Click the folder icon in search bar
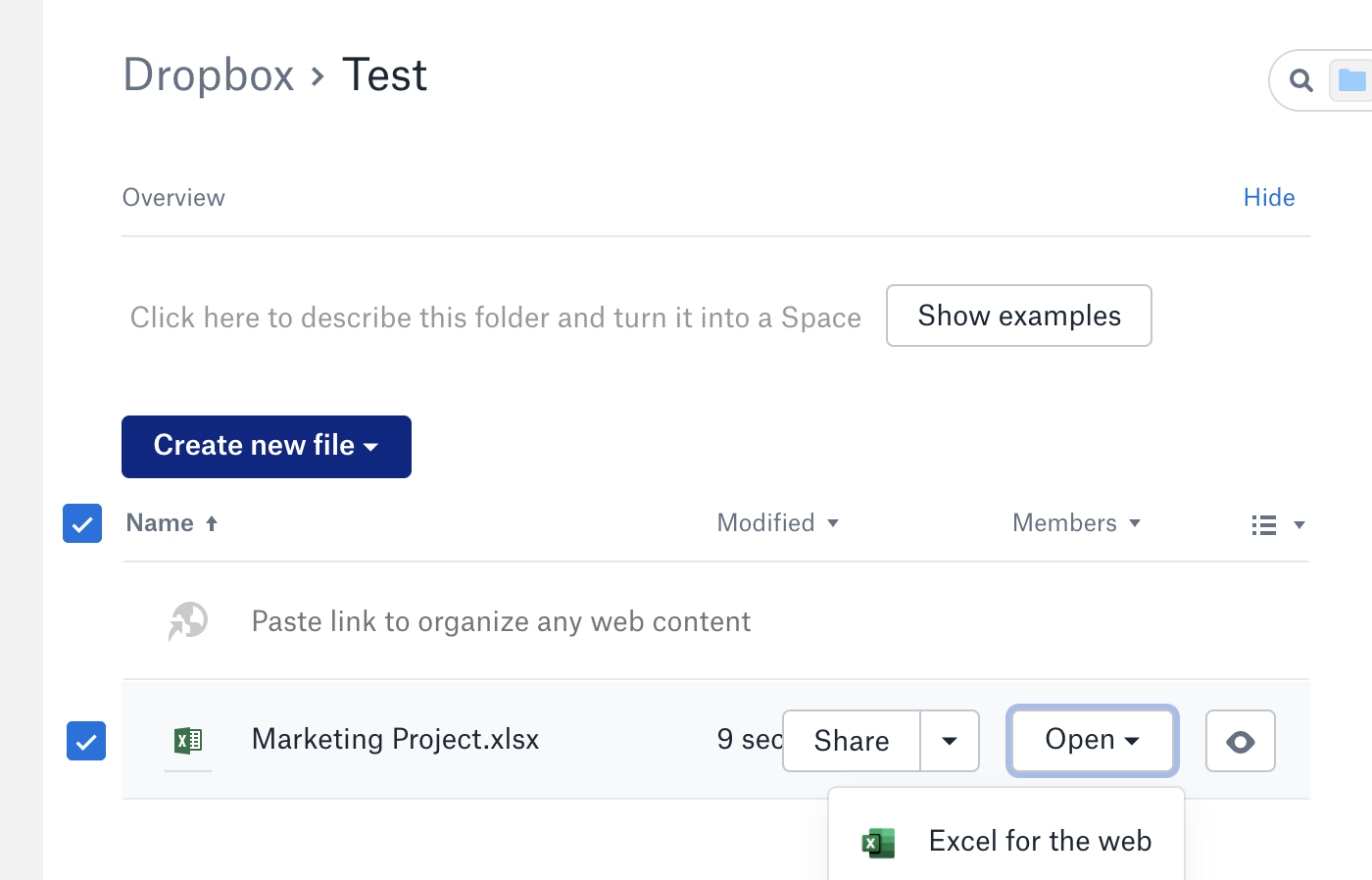The image size is (1372, 880). (1350, 80)
